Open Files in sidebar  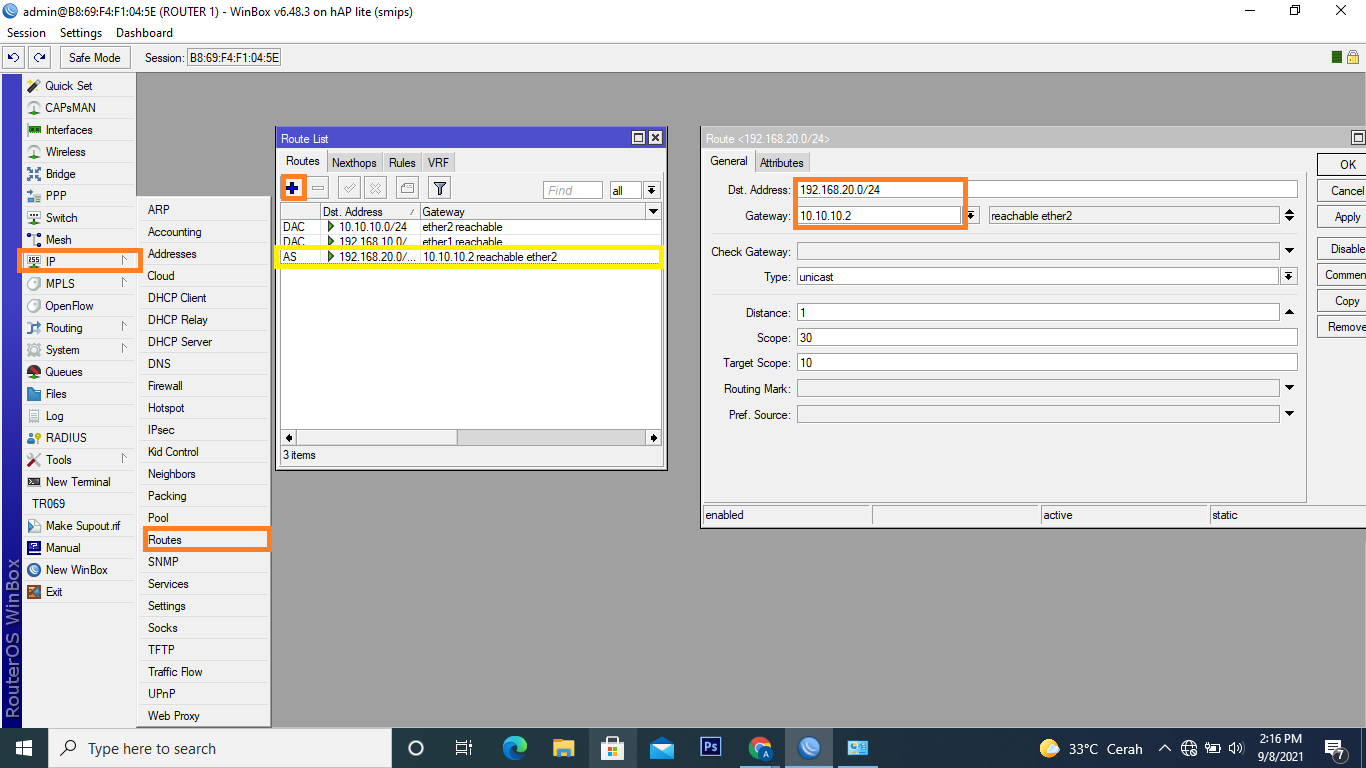click(79, 394)
